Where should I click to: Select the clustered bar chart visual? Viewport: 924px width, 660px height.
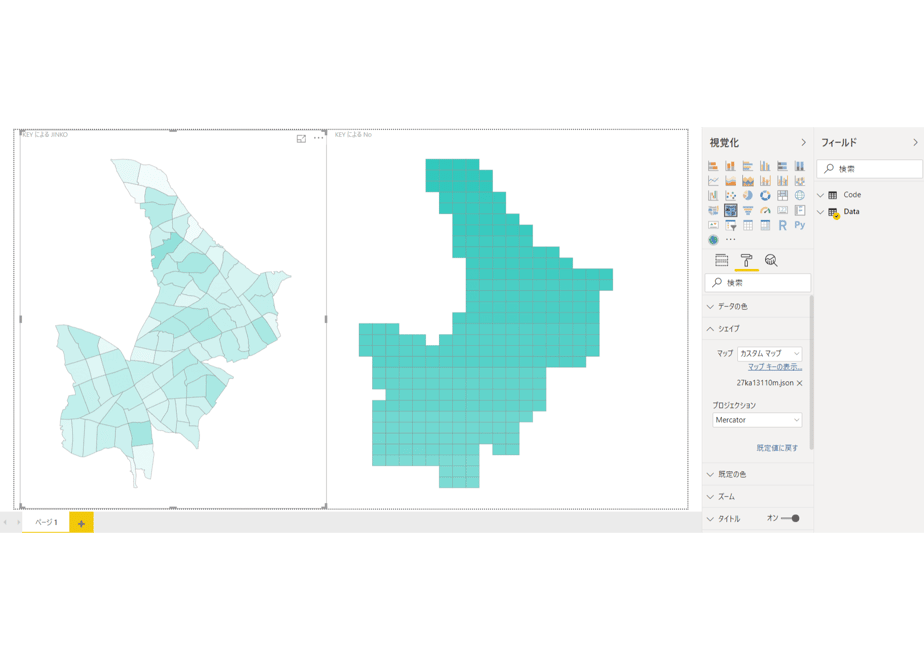(x=748, y=166)
